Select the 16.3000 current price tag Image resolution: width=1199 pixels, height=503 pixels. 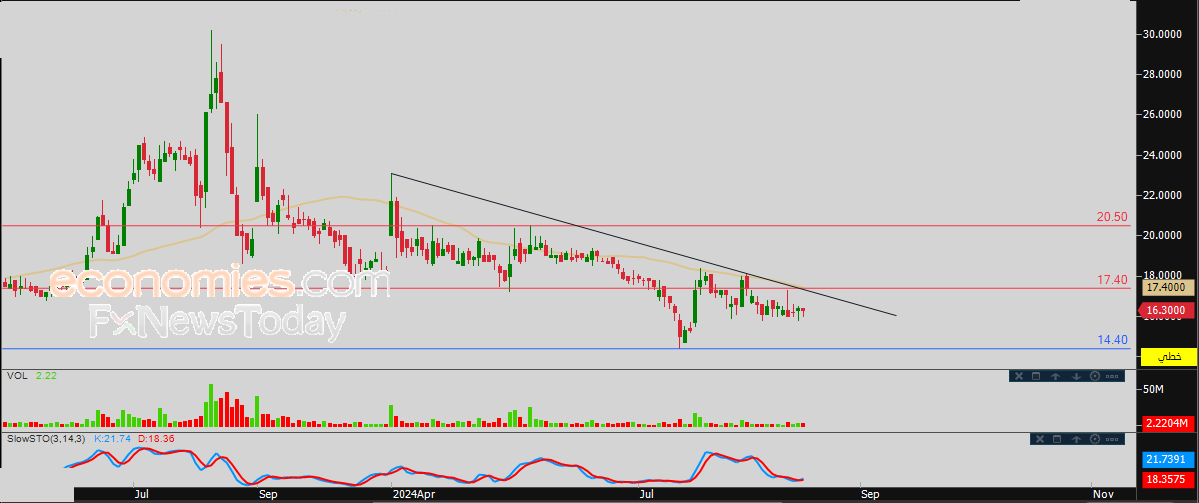tap(1167, 310)
